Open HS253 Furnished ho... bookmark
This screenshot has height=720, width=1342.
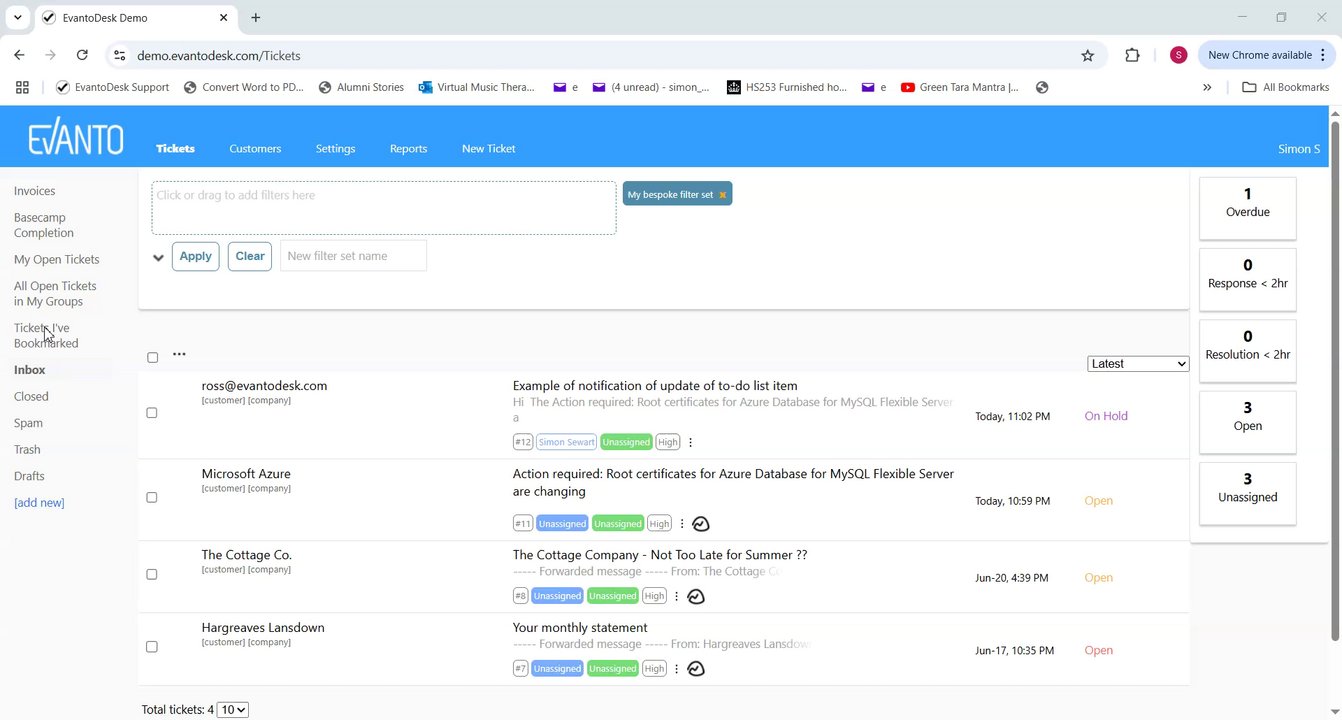pos(787,87)
